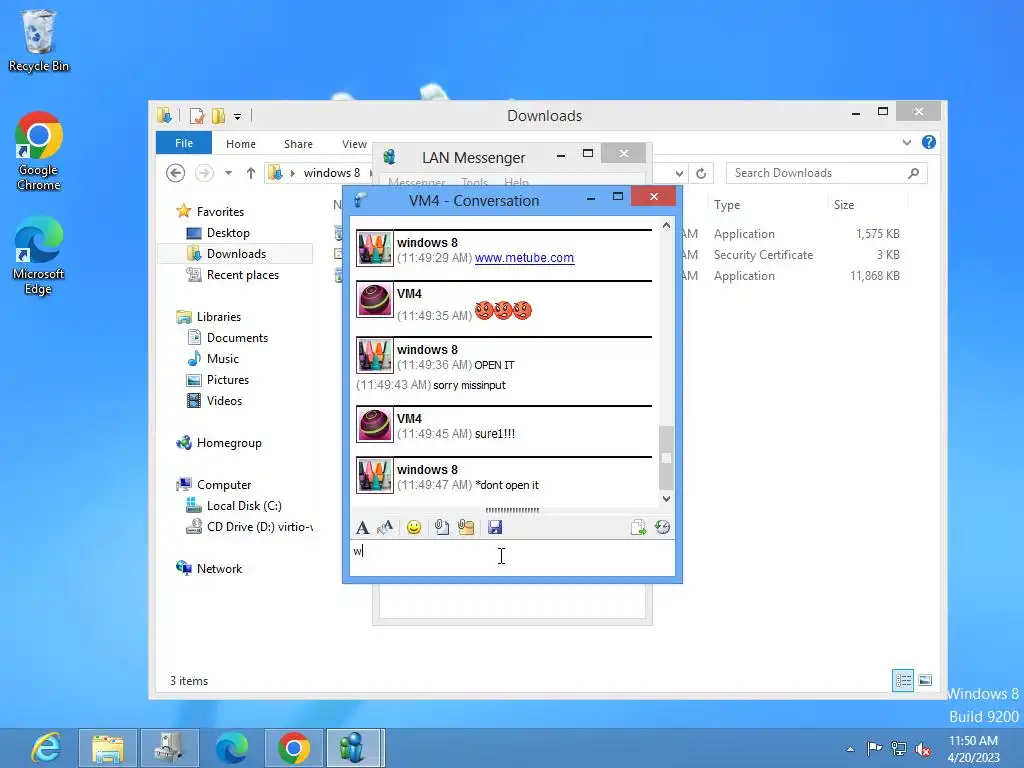The width and height of the screenshot is (1024, 768).
Task: Open Documents library
Action: 237,338
